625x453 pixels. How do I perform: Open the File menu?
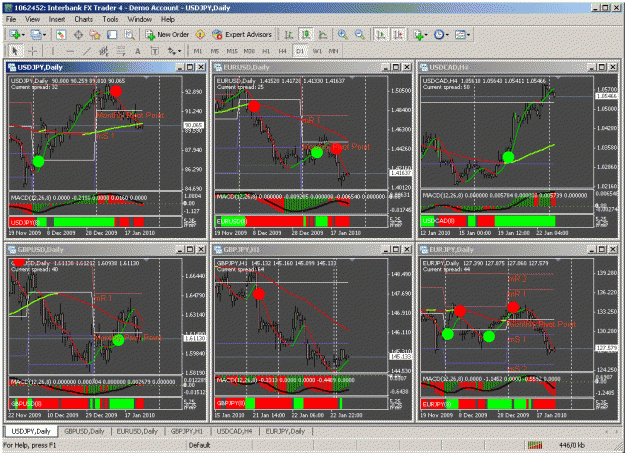11,19
